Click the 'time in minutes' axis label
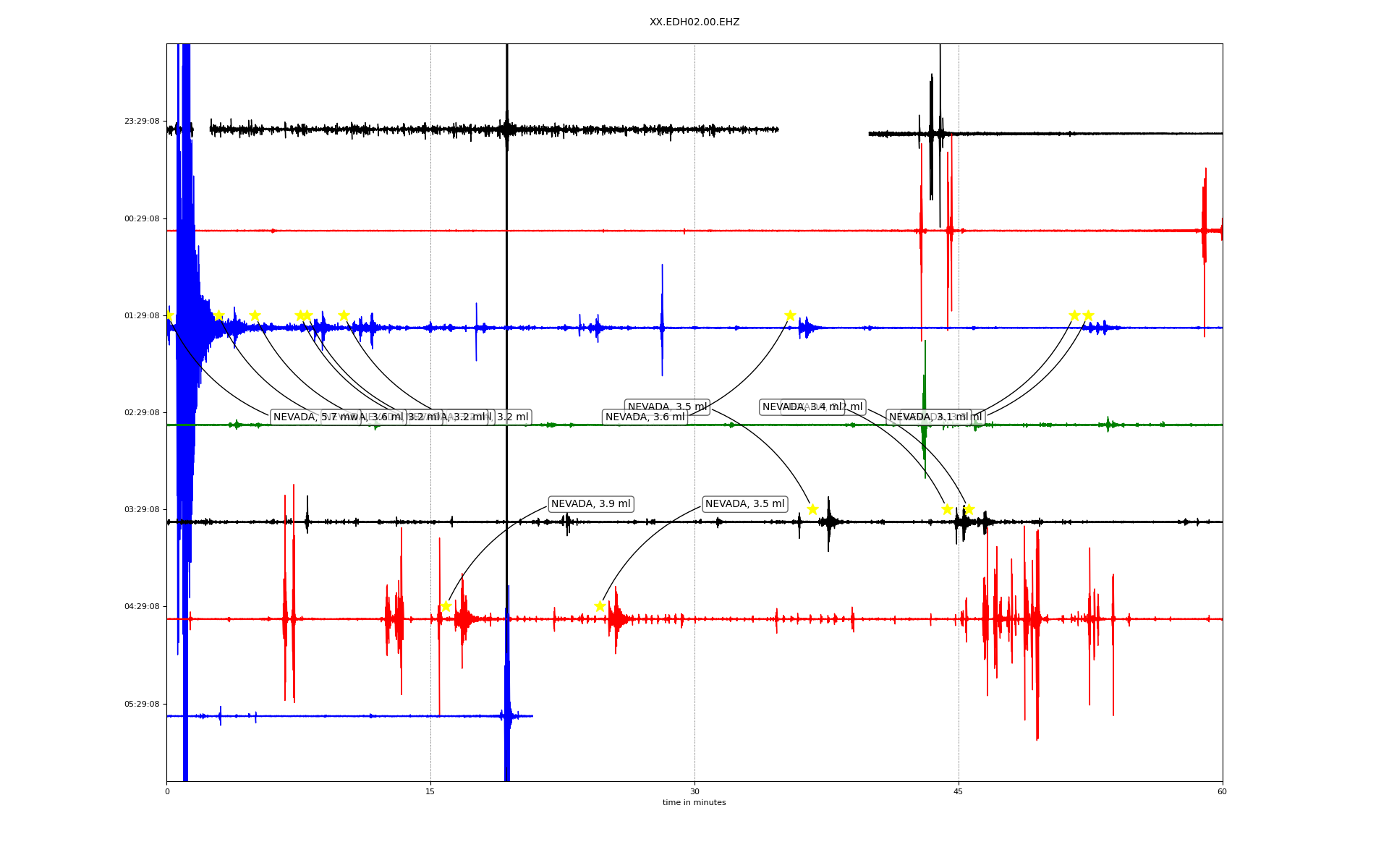 (x=694, y=803)
